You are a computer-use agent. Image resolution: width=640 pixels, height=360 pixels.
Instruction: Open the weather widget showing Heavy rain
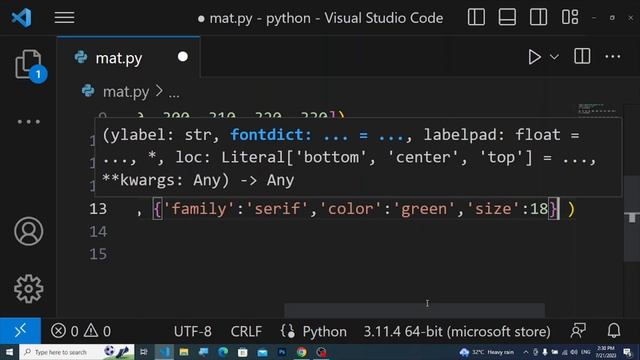click(x=487, y=352)
